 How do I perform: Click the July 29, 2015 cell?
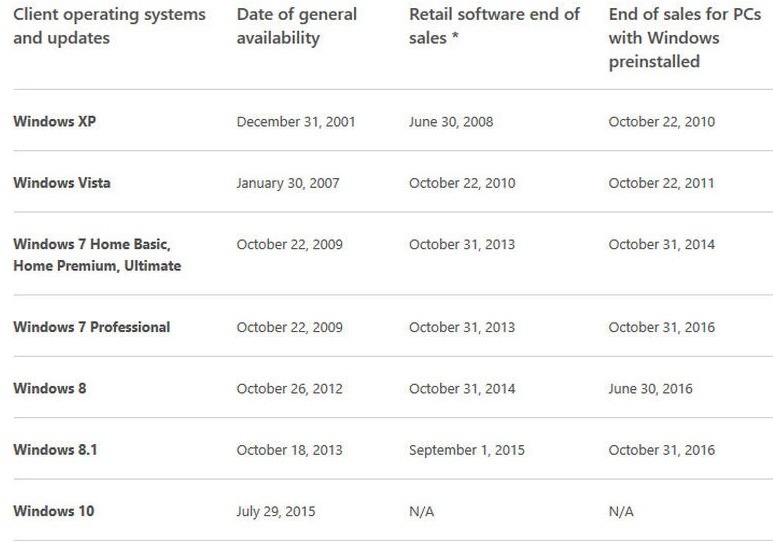pyautogui.click(x=276, y=511)
